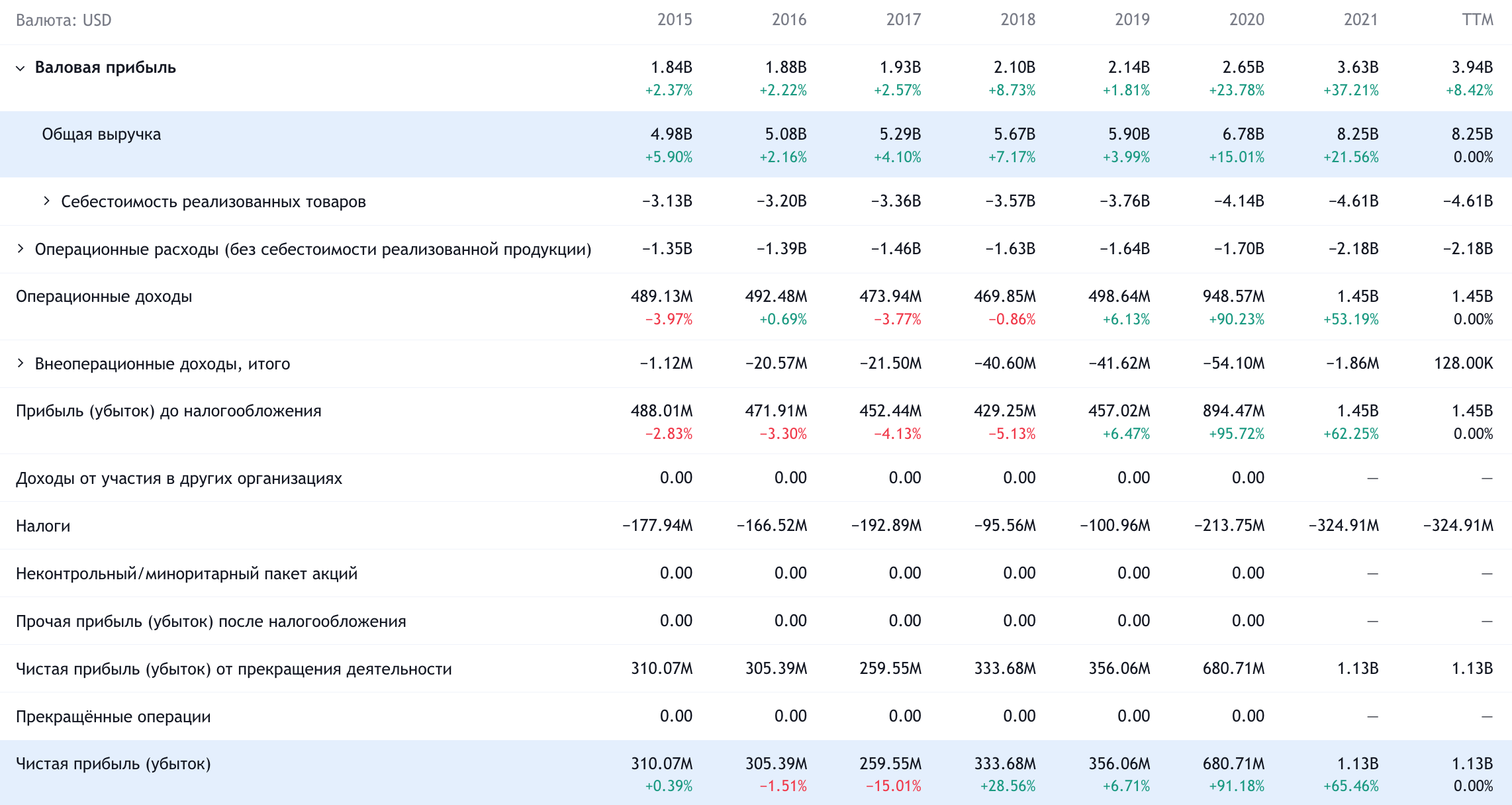Select tax value −213.75M
This screenshot has height=805, width=1512.
[x=1230, y=526]
